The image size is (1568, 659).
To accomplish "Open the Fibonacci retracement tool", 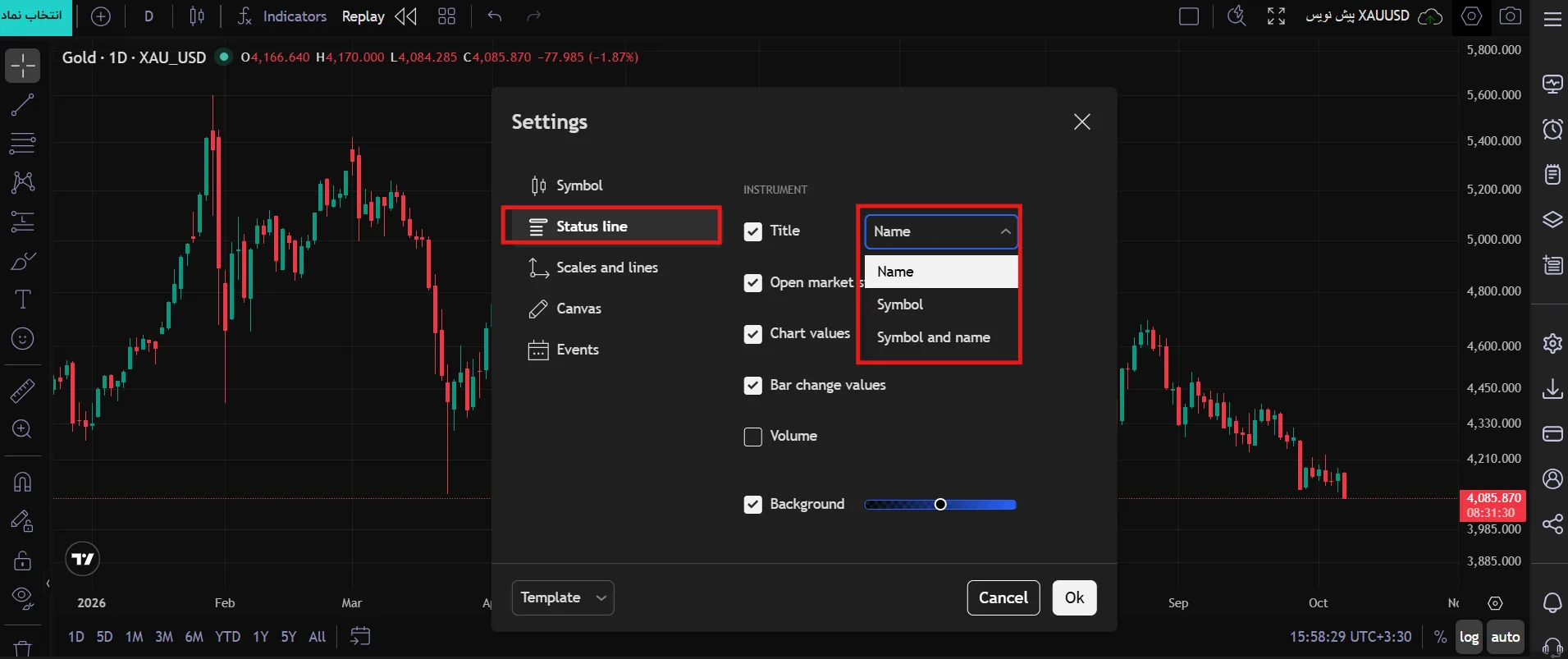I will [x=22, y=144].
